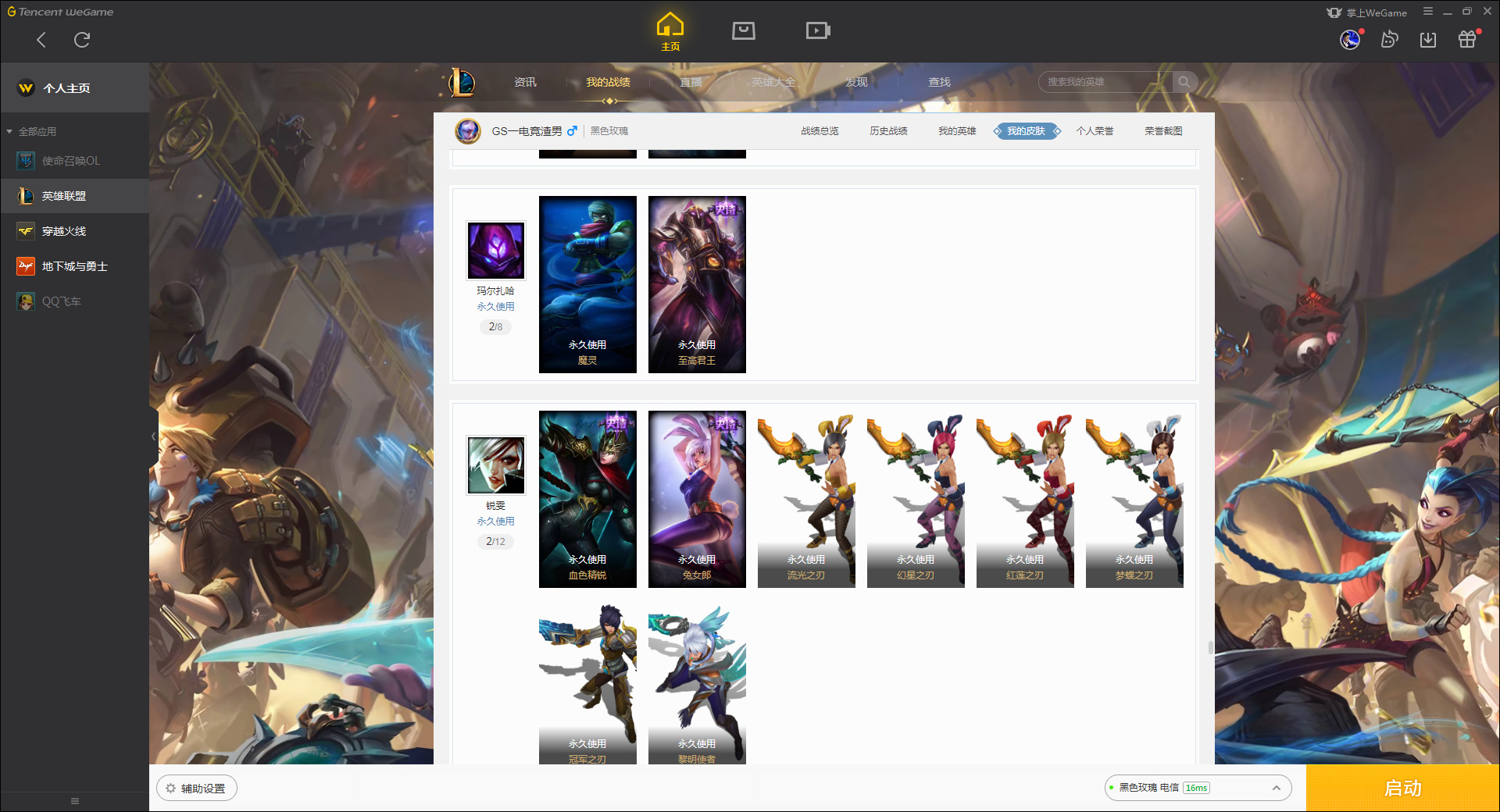Click the refresh icon
1500x812 pixels.
click(x=82, y=40)
